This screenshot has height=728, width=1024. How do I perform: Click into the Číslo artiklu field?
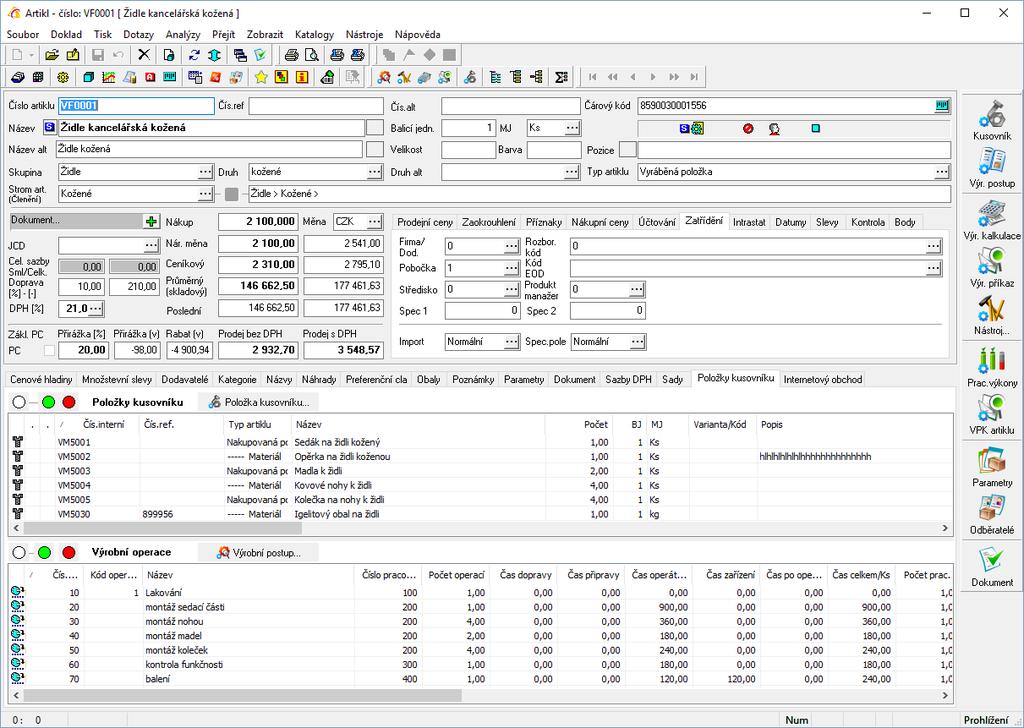[136, 106]
